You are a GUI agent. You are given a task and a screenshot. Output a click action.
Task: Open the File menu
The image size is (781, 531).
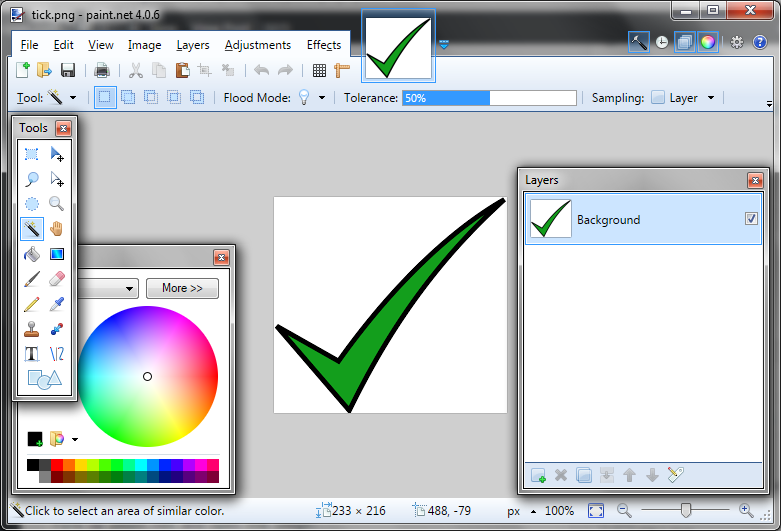pos(29,45)
